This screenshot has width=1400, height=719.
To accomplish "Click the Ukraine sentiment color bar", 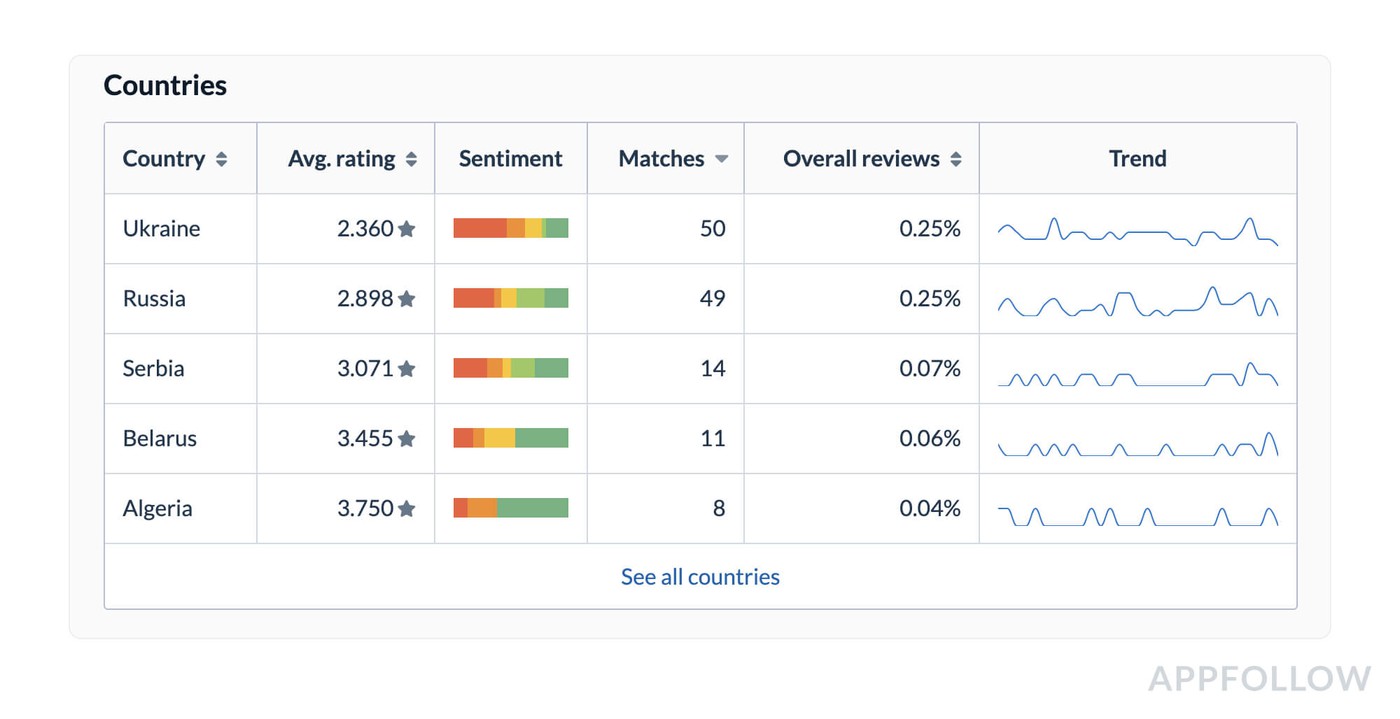I will tap(510, 228).
